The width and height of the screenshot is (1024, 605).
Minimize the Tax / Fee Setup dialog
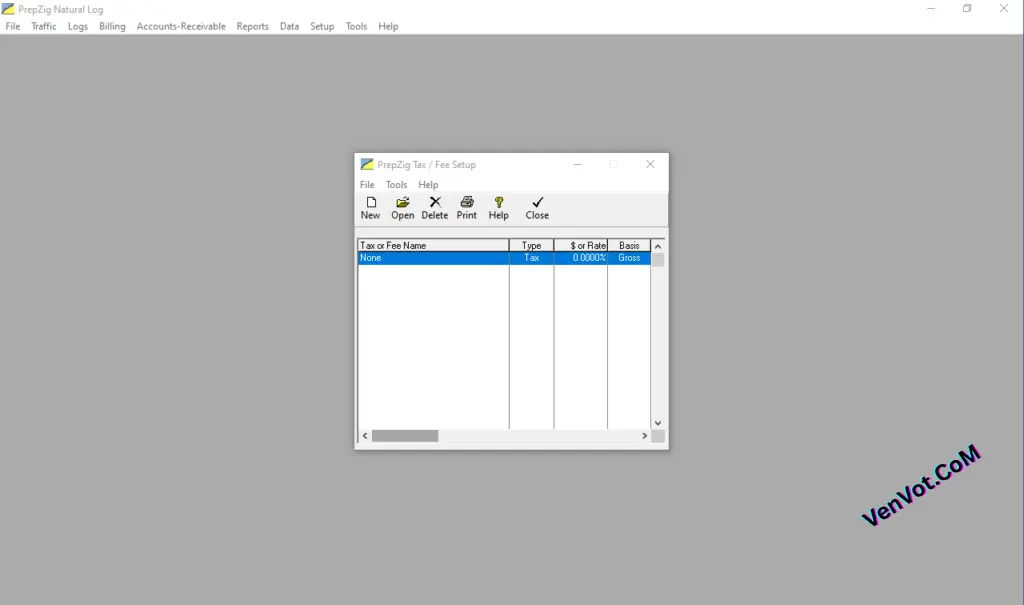click(x=577, y=165)
